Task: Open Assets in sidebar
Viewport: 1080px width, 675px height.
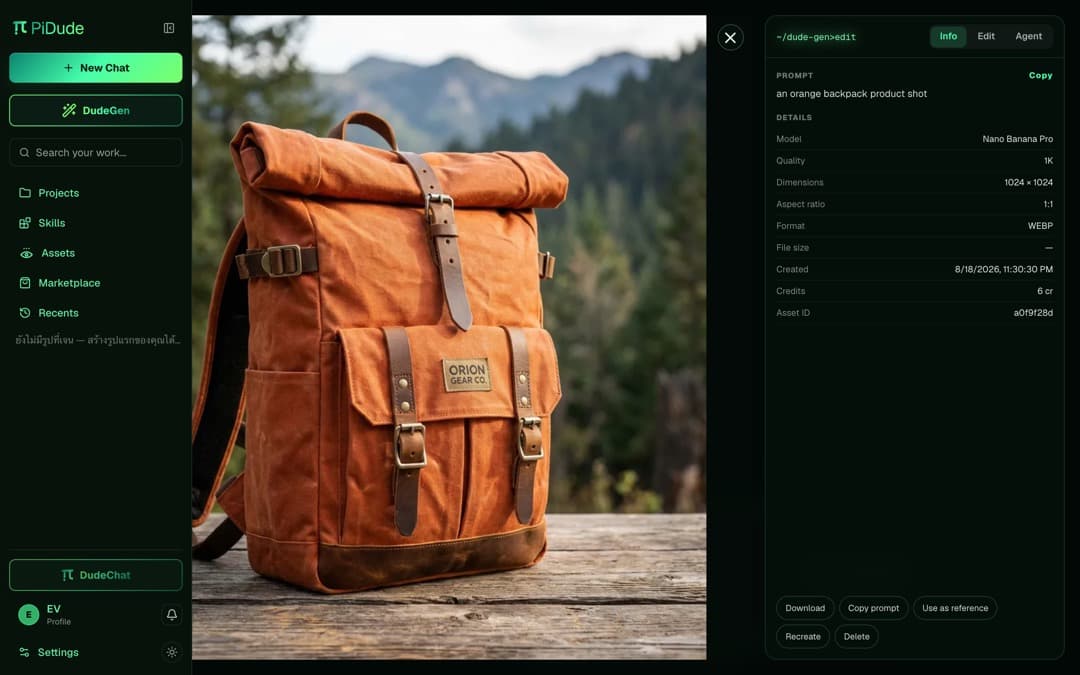Action: [x=58, y=253]
